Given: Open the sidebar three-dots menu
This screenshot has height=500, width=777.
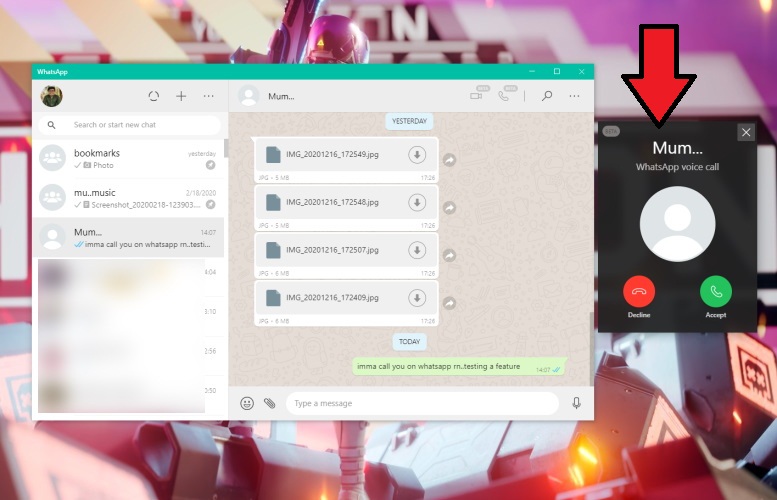Looking at the screenshot, I should (x=209, y=96).
